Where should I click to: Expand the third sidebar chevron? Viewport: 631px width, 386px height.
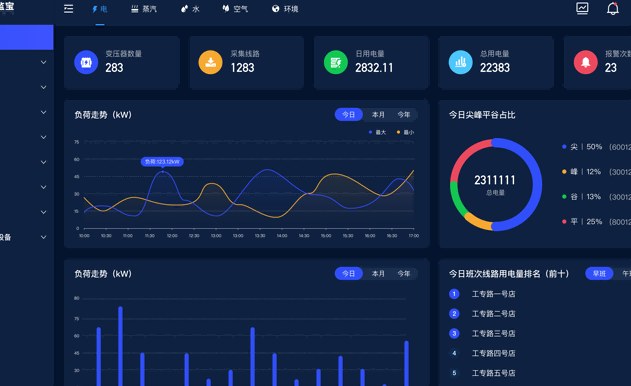pyautogui.click(x=43, y=112)
